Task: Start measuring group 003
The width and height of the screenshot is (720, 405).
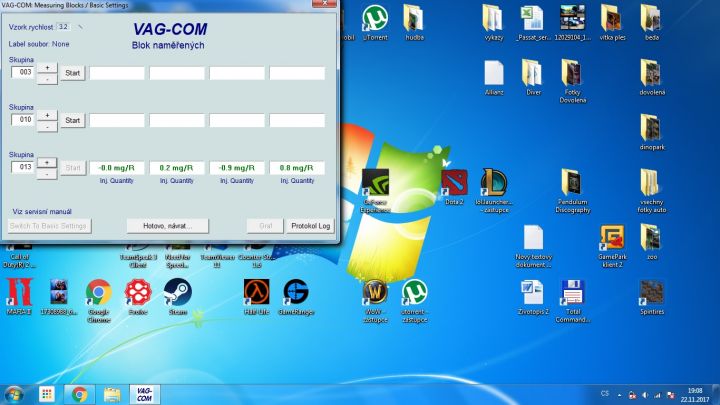Action: point(73,73)
